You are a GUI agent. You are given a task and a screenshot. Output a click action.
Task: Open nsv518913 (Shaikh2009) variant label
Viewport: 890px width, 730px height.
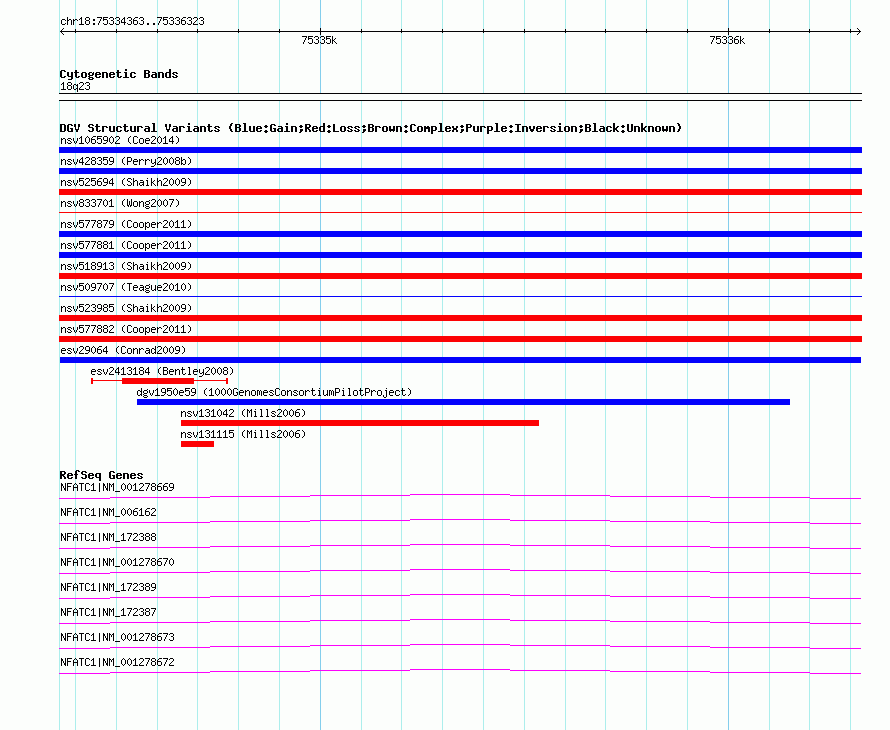tap(126, 266)
